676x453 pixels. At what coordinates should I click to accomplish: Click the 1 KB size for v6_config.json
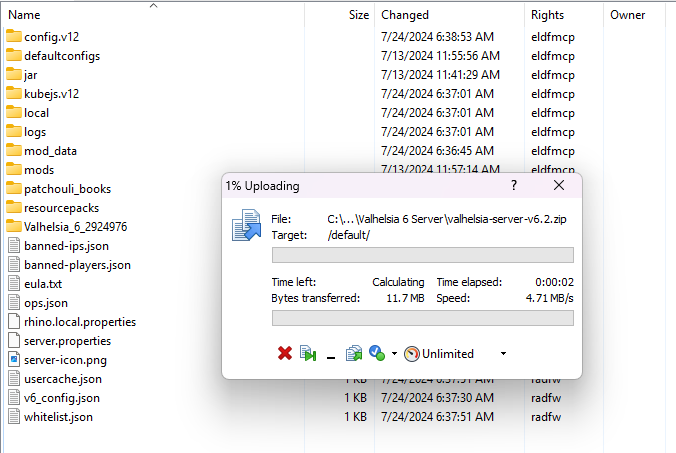(356, 397)
